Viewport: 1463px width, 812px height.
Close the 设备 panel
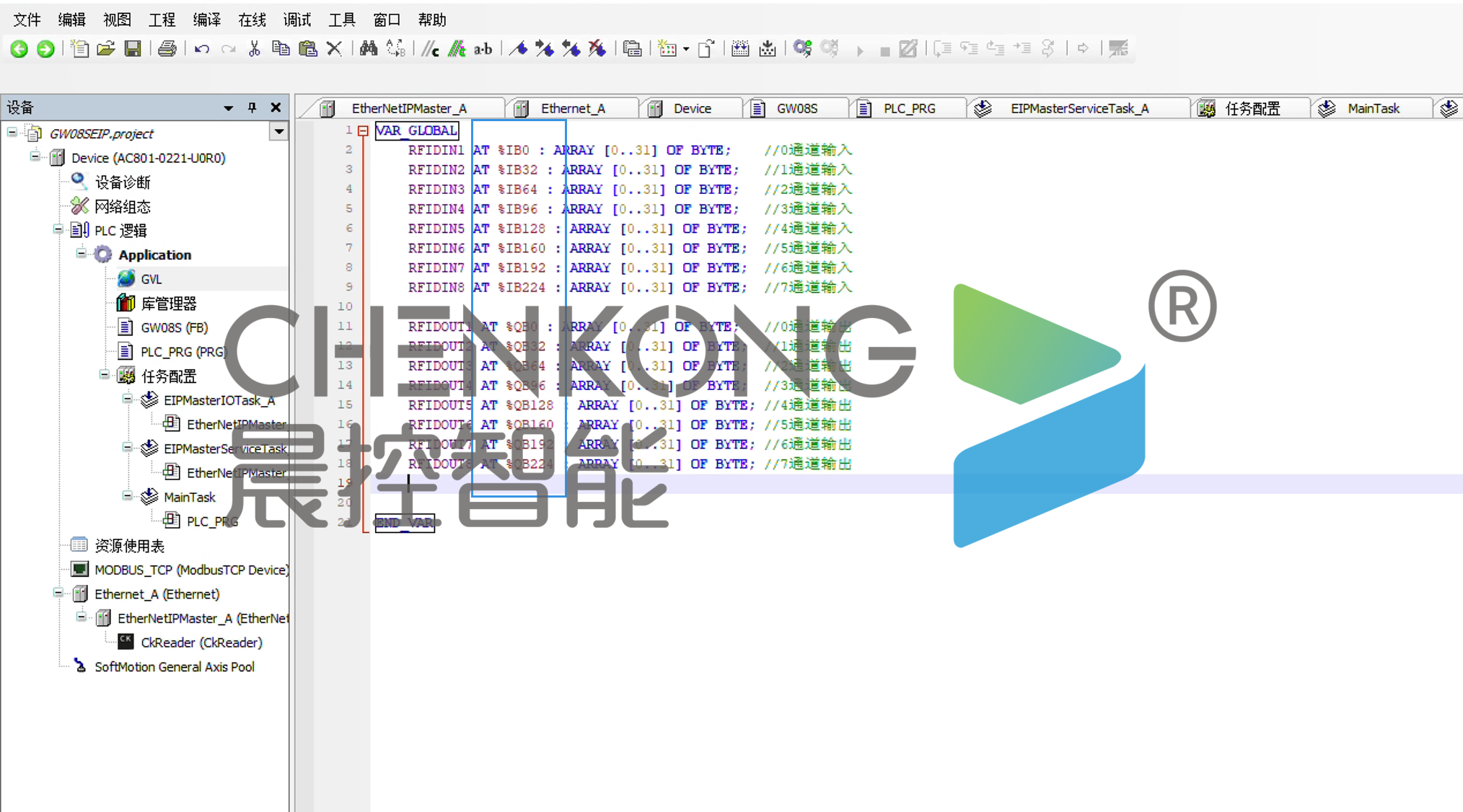(x=276, y=107)
